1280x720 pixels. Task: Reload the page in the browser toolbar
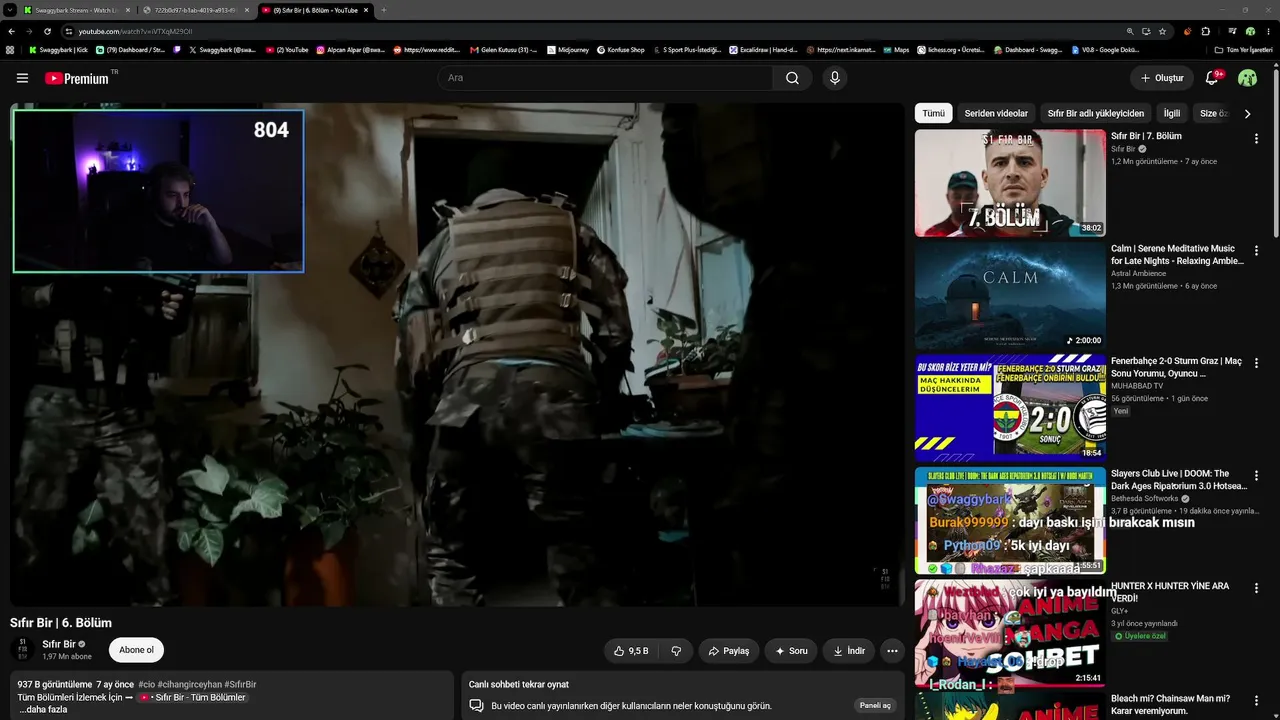(46, 31)
